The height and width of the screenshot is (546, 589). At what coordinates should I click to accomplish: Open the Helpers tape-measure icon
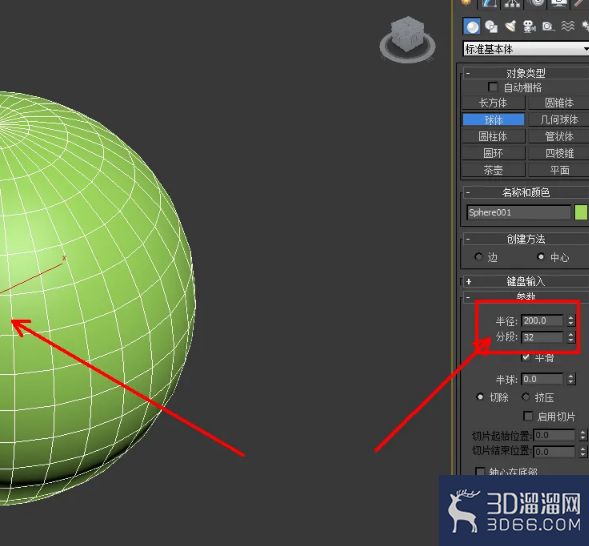[548, 26]
